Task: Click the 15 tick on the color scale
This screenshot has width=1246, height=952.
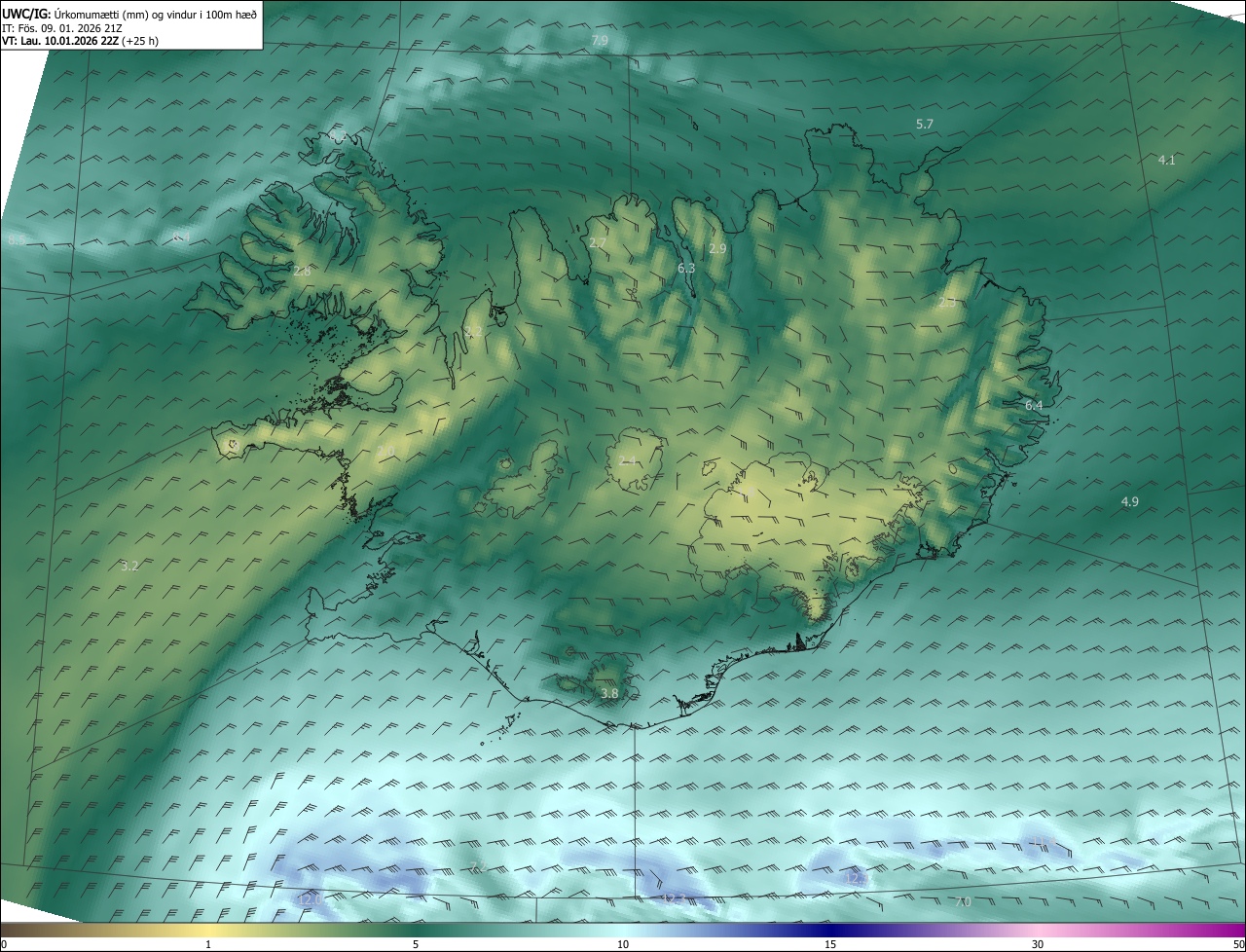Action: (x=830, y=944)
